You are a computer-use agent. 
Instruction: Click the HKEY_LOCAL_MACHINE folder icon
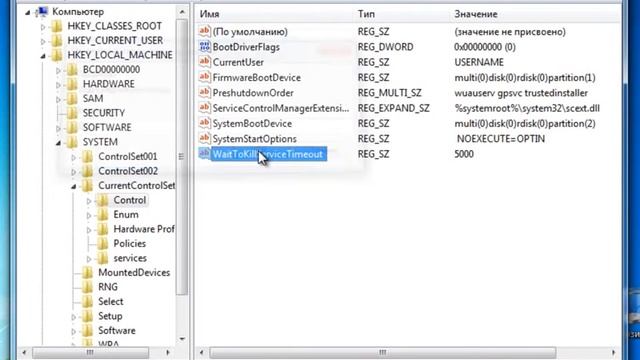click(57, 55)
